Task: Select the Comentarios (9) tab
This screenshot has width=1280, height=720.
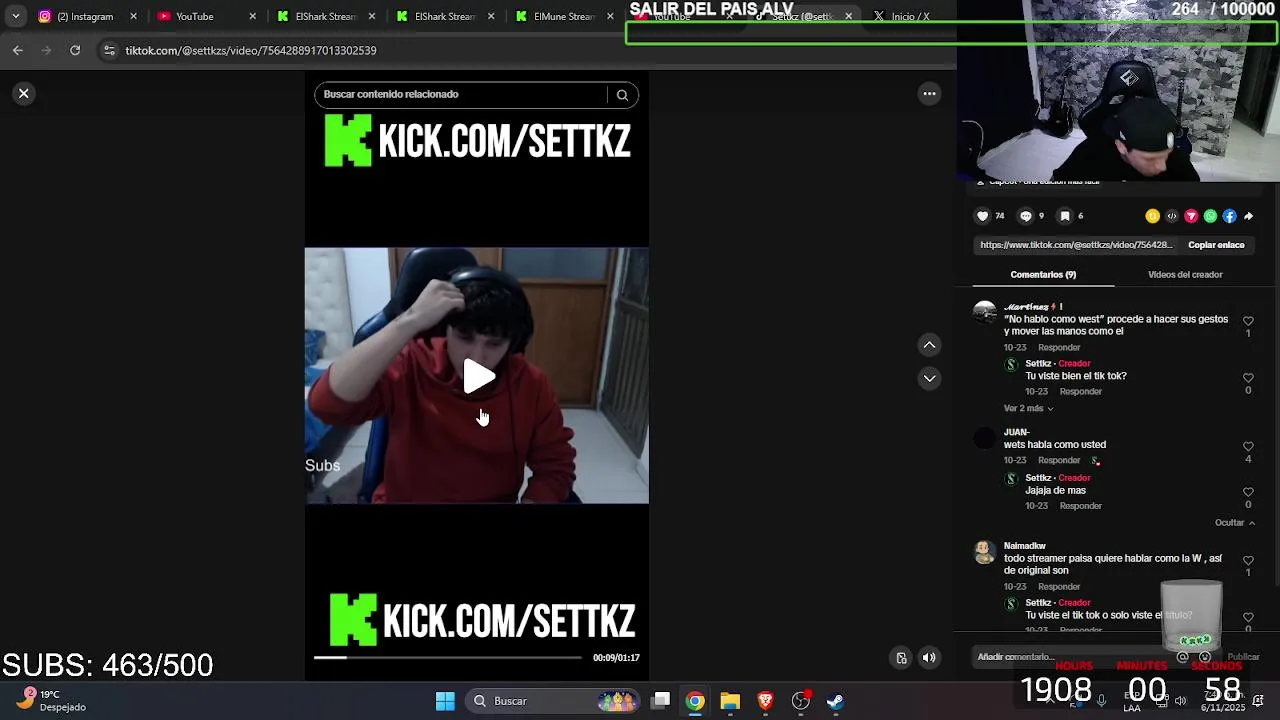Action: click(x=1043, y=275)
